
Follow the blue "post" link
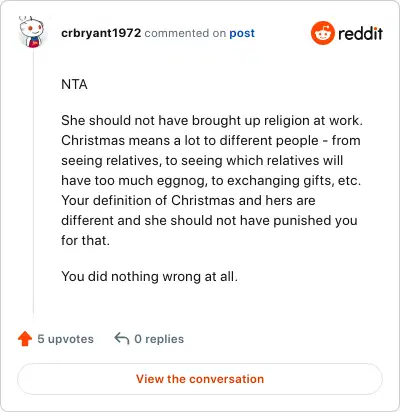point(242,33)
